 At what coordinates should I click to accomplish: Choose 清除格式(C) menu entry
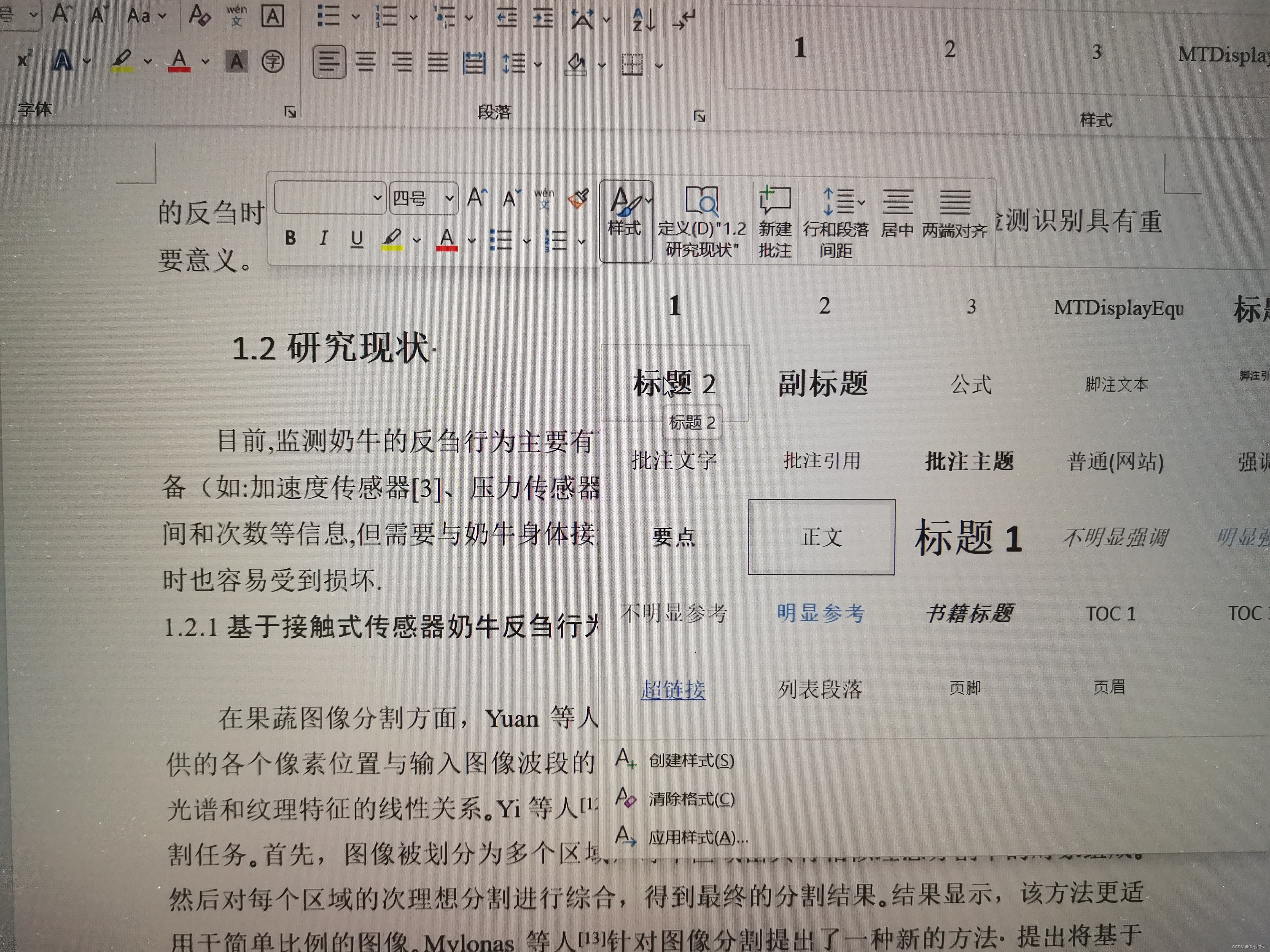tap(691, 799)
